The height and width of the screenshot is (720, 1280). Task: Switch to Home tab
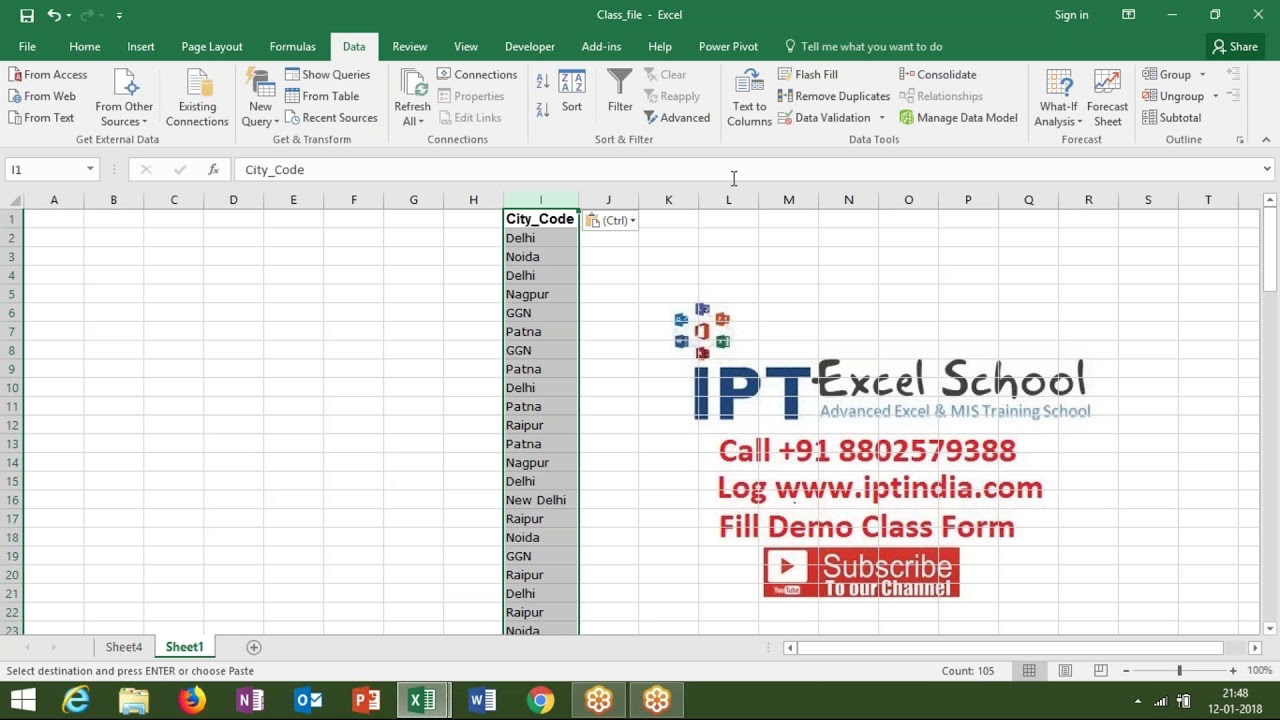84,46
